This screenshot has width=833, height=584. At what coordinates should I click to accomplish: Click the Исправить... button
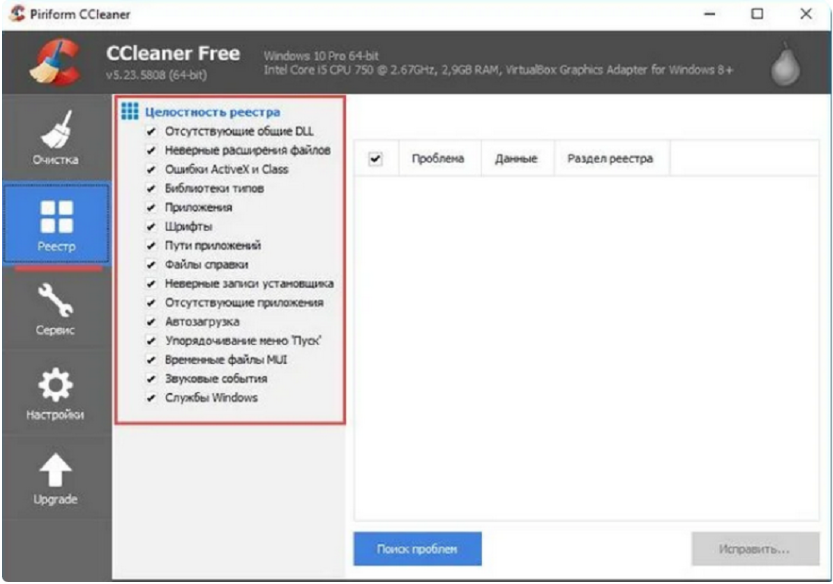[755, 549]
